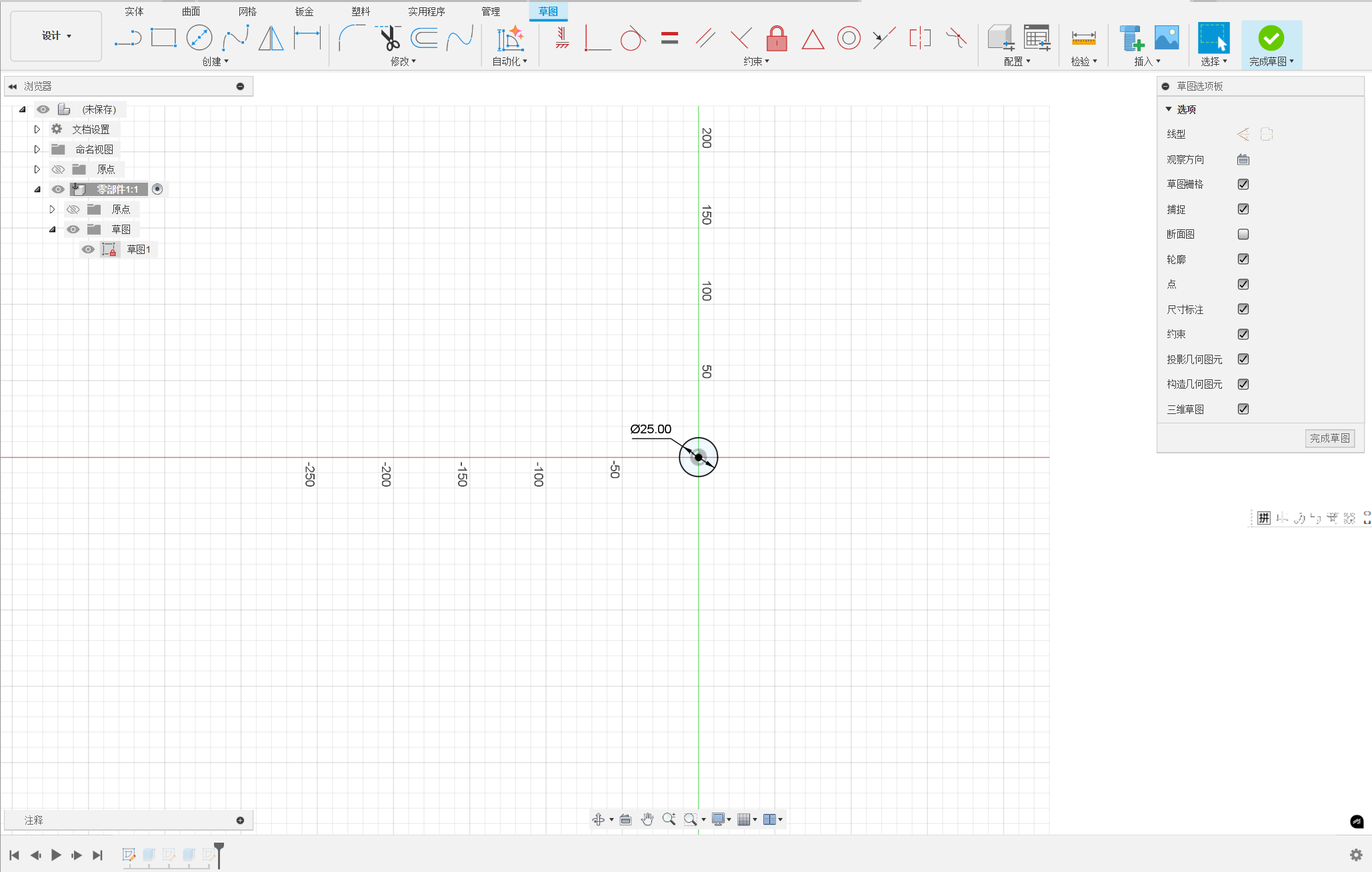
Task: Expand the 命名视图 tree node
Action: click(37, 149)
